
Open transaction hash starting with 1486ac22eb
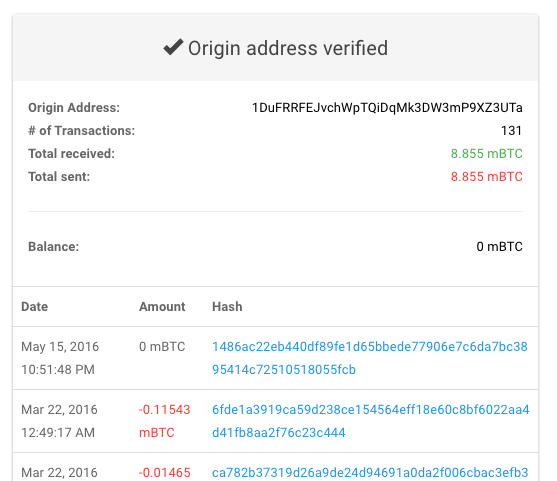coord(370,358)
